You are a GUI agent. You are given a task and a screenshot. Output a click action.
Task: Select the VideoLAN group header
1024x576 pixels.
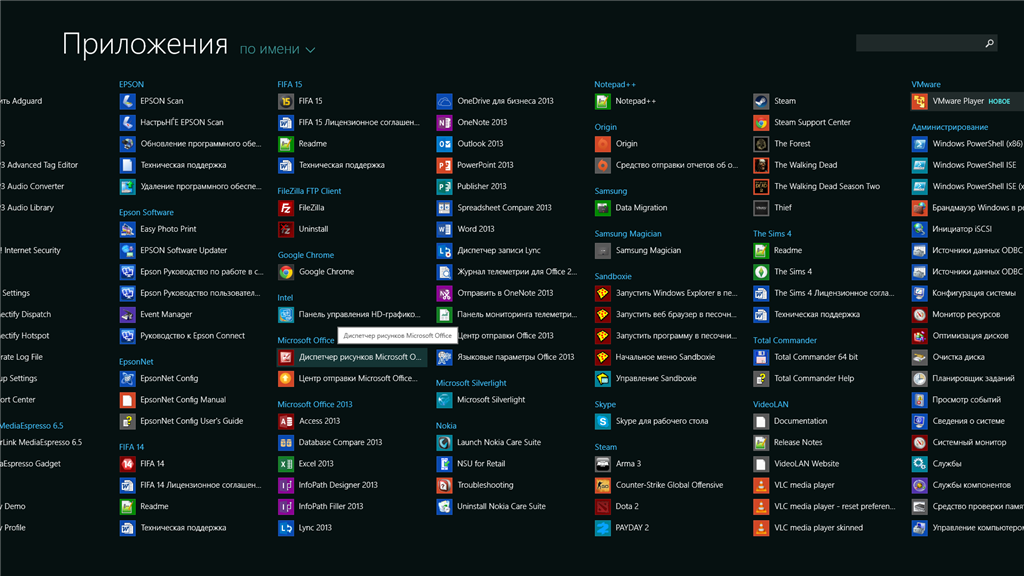771,404
